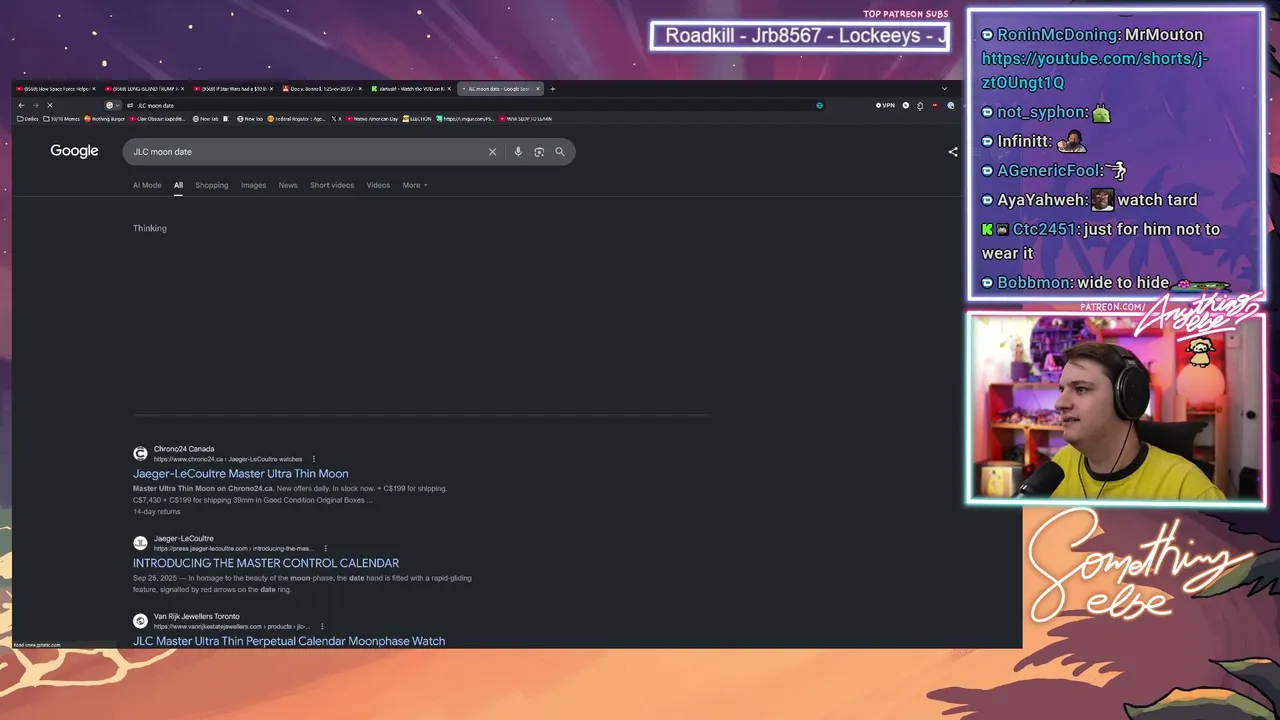Image resolution: width=1280 pixels, height=720 pixels.
Task: Open a new browser tab
Action: (x=552, y=89)
